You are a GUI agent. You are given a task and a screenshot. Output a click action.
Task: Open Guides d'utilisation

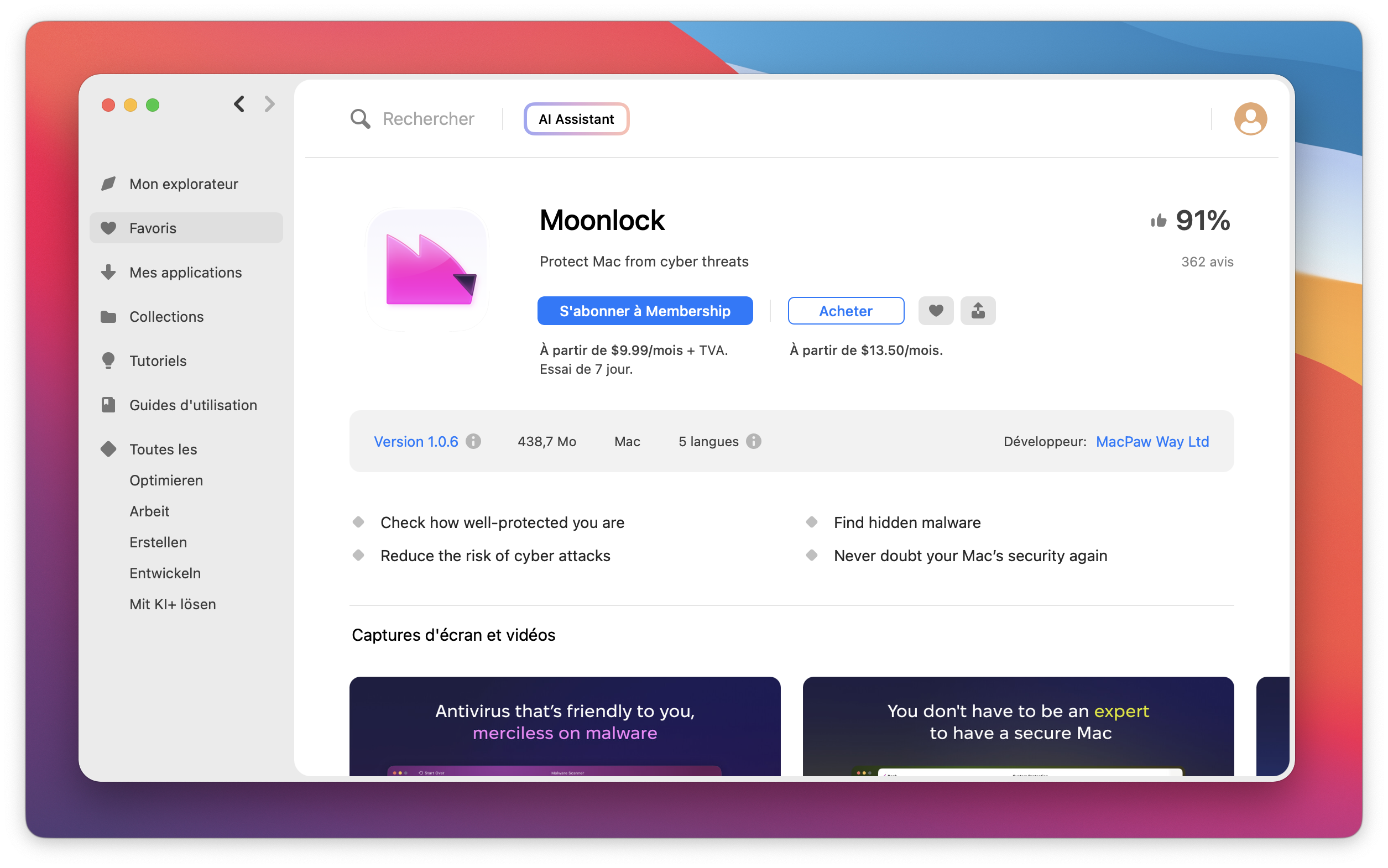click(186, 405)
